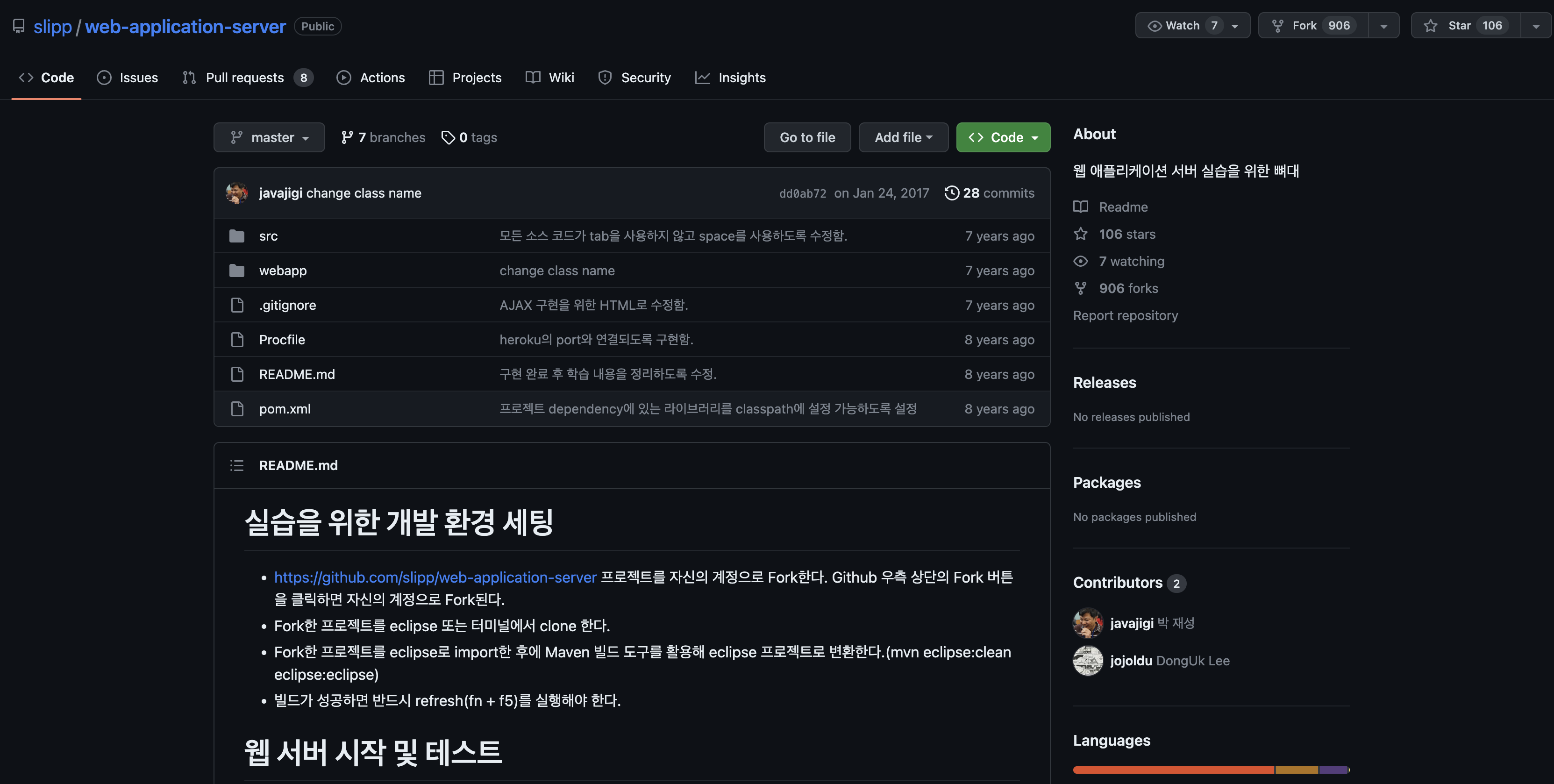Viewport: 1554px width, 784px height.
Task: Open the src folder icon
Action: click(237, 236)
